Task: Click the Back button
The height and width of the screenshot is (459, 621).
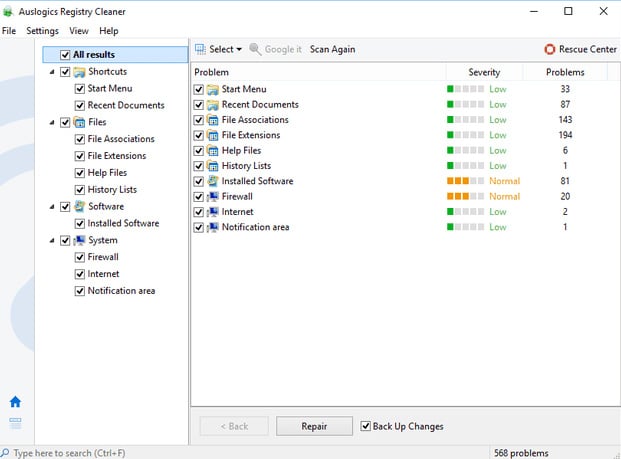Action: [x=234, y=426]
